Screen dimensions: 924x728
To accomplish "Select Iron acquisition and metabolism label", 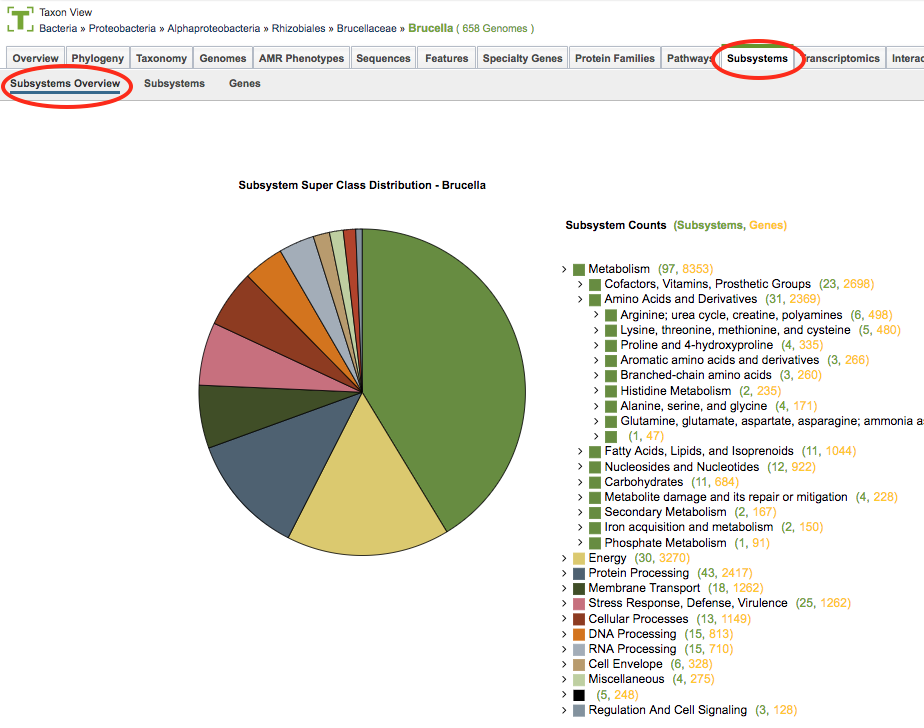I will (x=688, y=527).
